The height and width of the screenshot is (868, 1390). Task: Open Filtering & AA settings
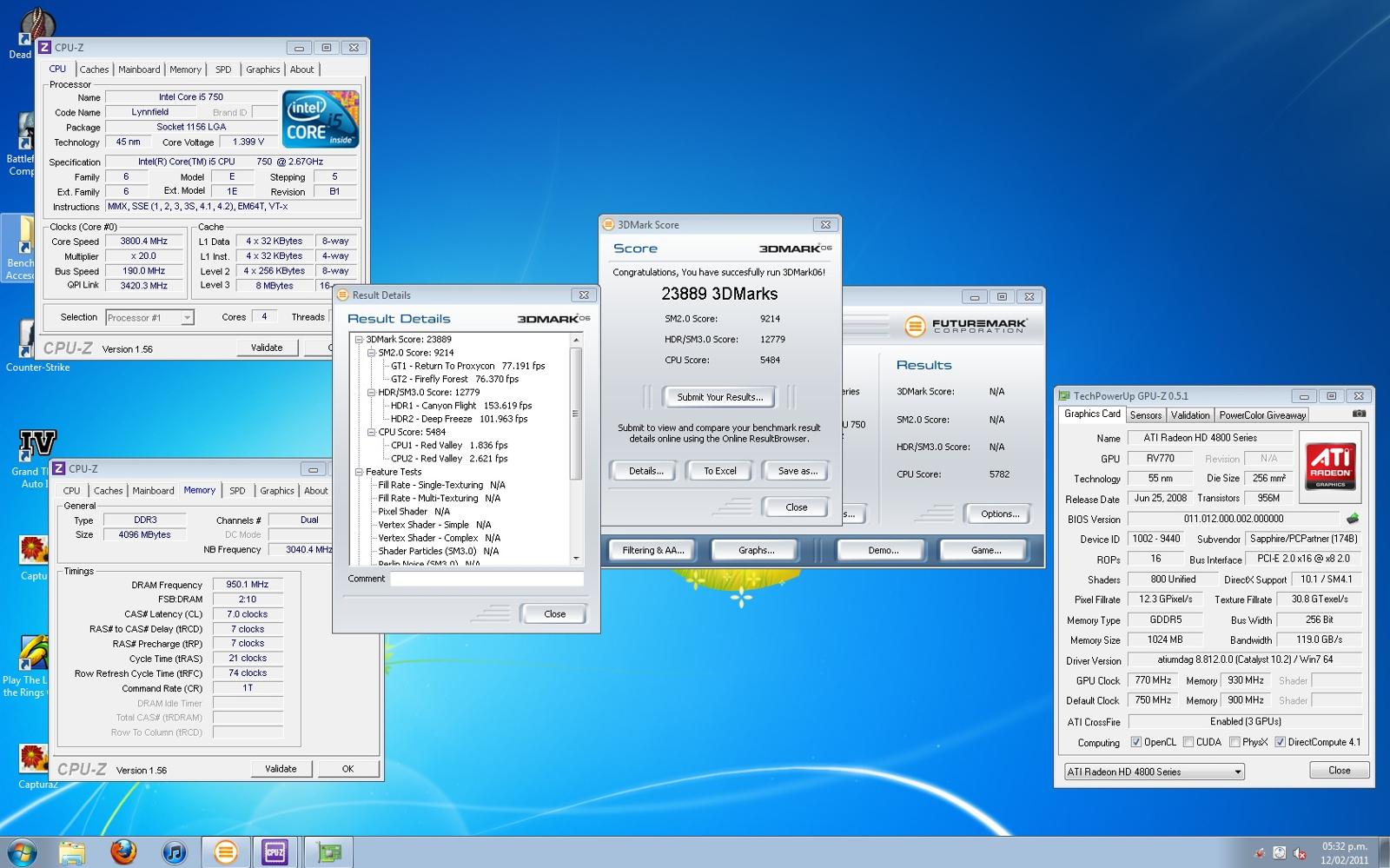(653, 550)
